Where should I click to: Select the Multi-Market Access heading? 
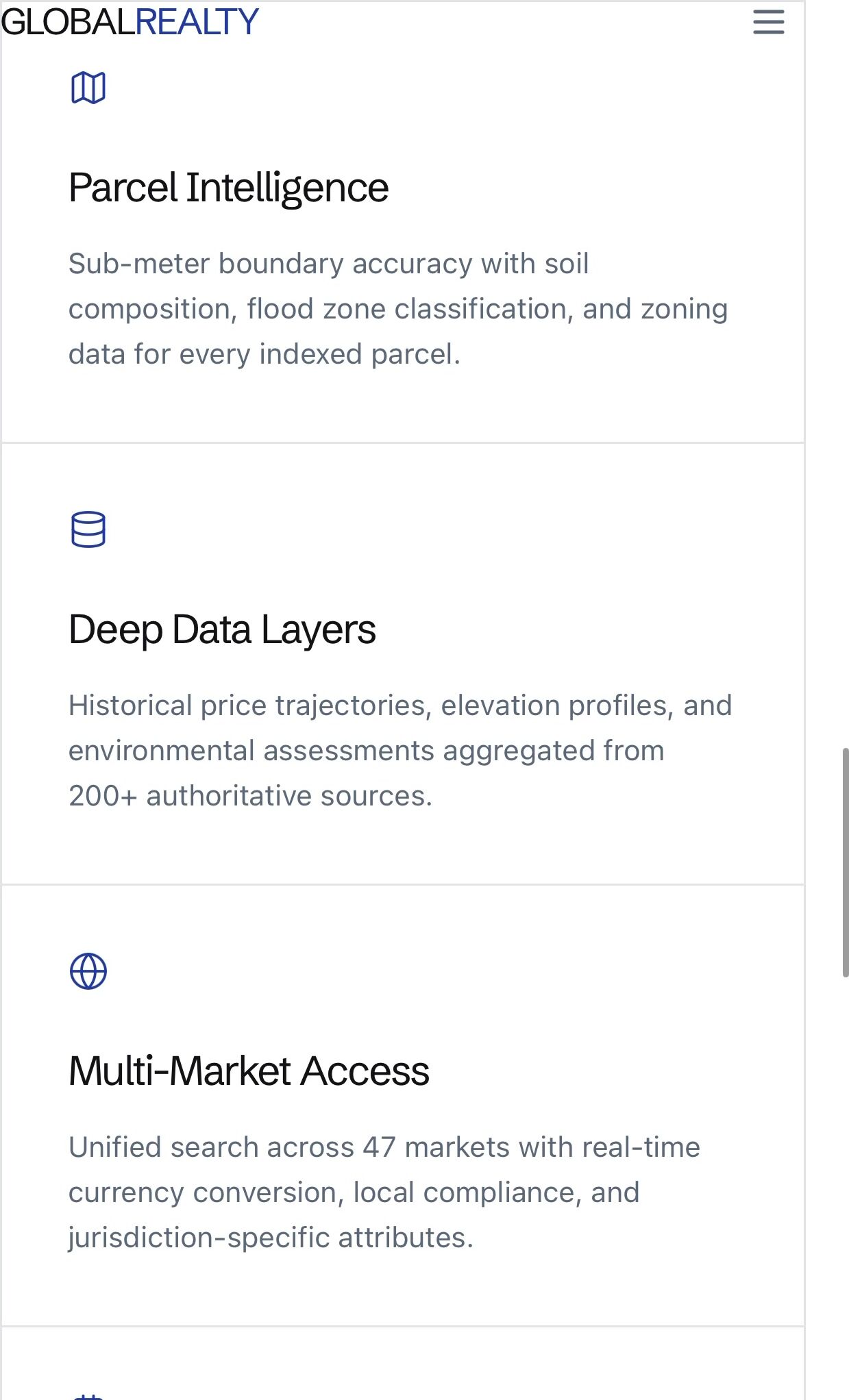tap(249, 1071)
